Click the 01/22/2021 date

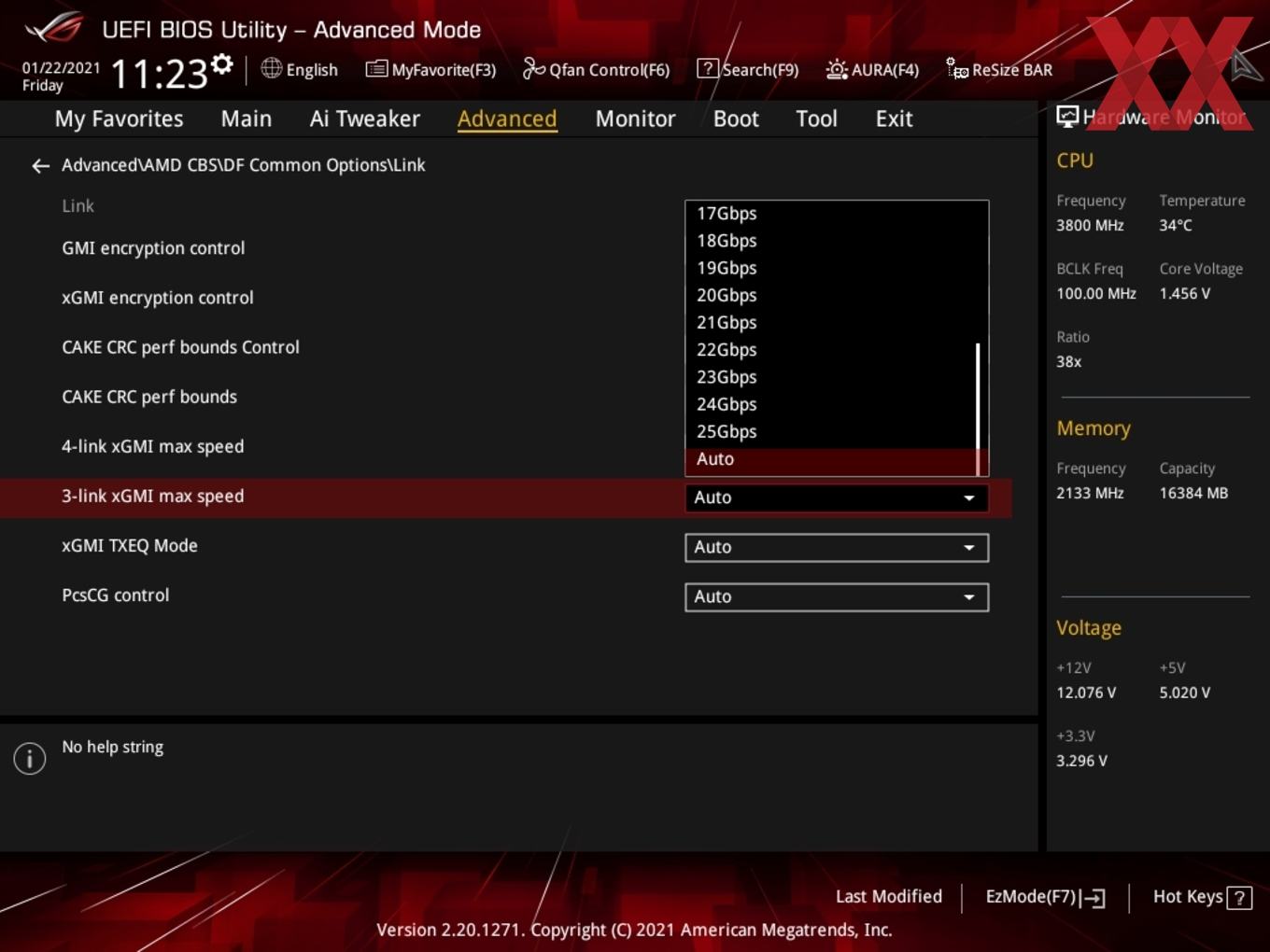[x=61, y=68]
